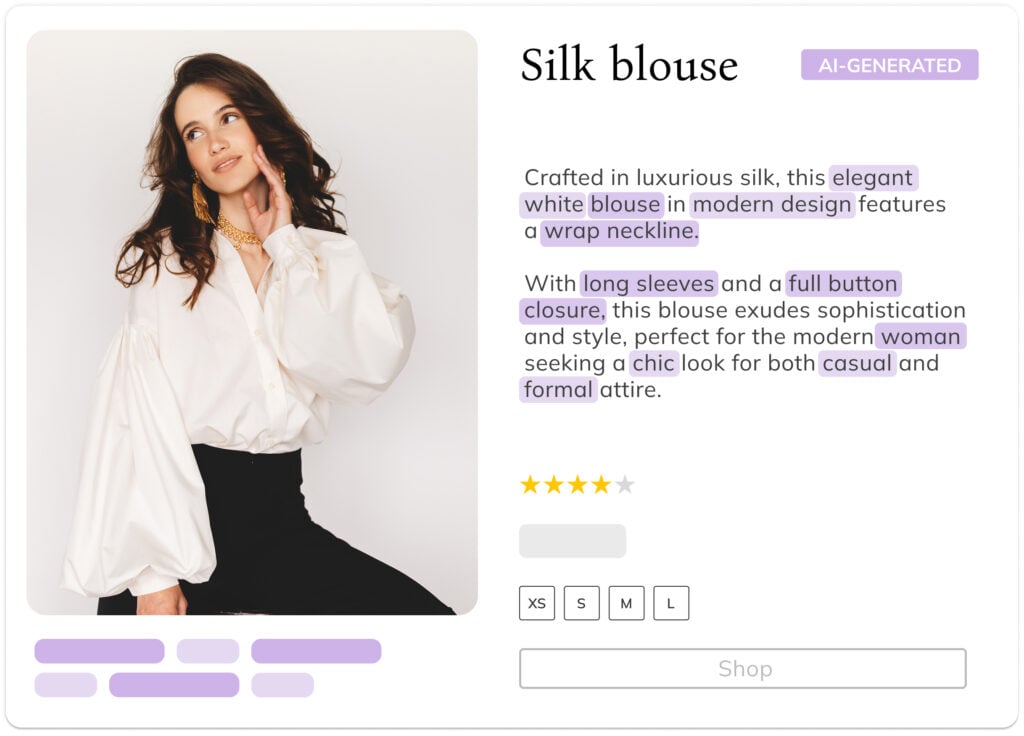Click the highlighted word "woman"

point(920,336)
